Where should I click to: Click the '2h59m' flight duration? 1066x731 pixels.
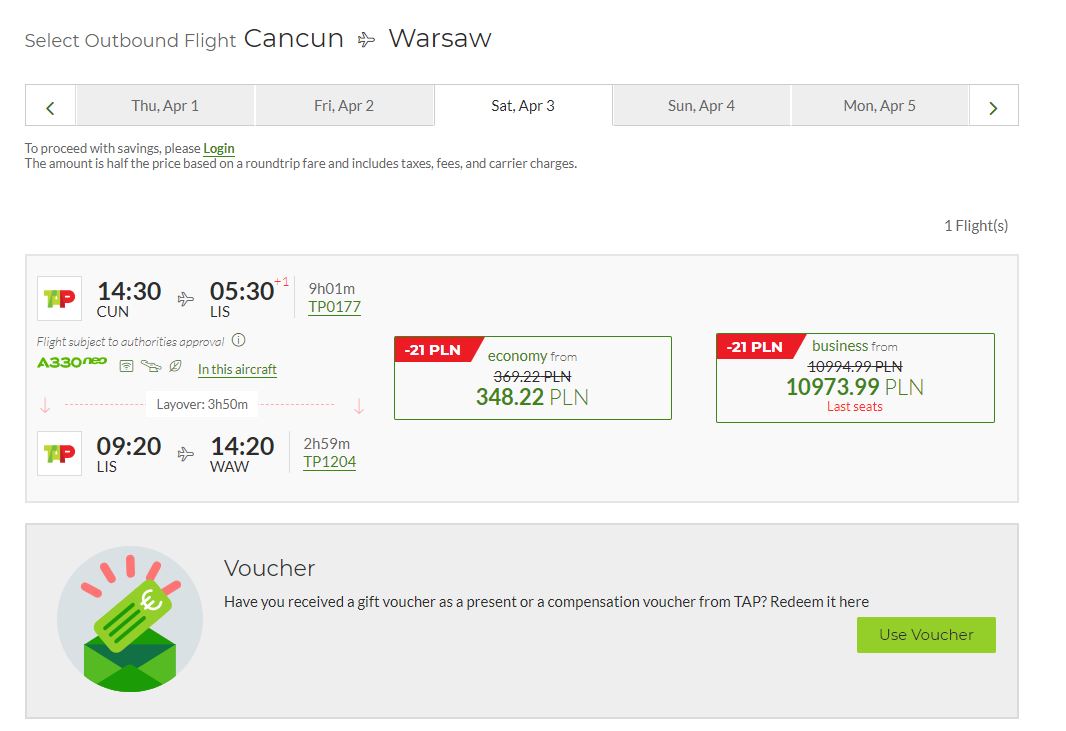(x=326, y=444)
